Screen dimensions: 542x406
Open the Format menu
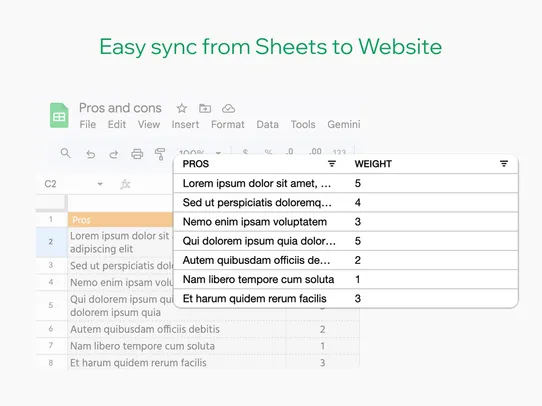click(x=228, y=124)
